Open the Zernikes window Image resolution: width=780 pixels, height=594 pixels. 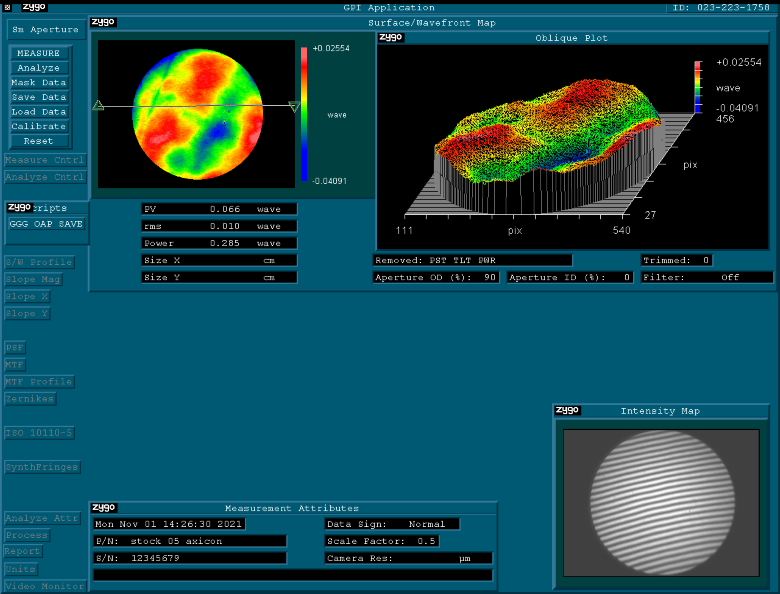[x=30, y=398]
